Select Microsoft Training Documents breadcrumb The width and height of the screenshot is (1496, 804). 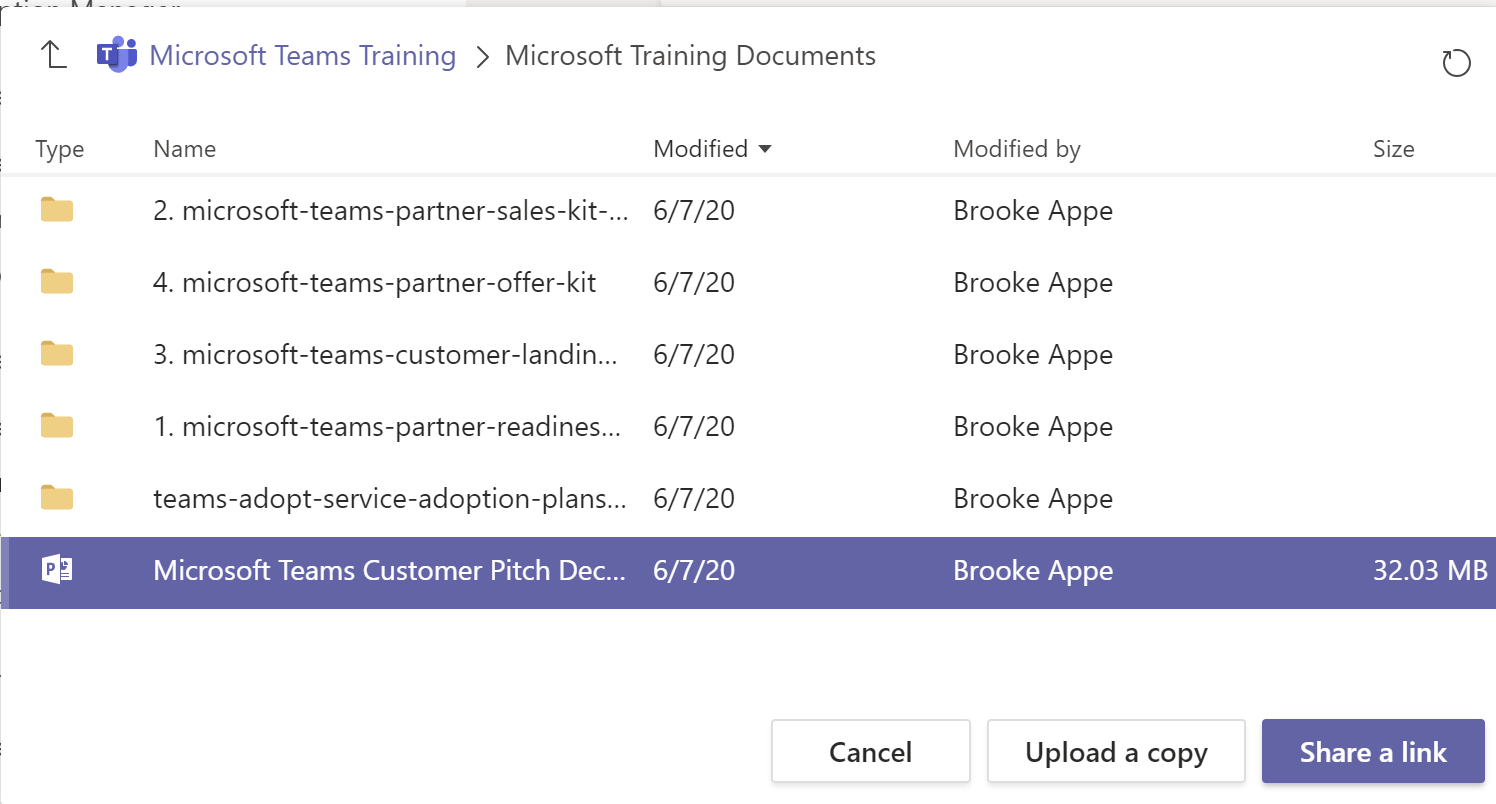click(690, 56)
